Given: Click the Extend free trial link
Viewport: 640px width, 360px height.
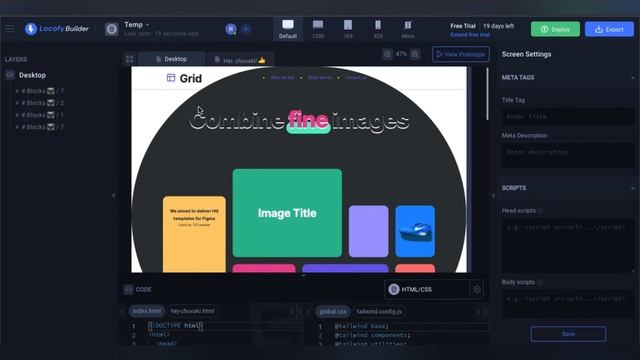Looking at the screenshot, I should point(470,35).
